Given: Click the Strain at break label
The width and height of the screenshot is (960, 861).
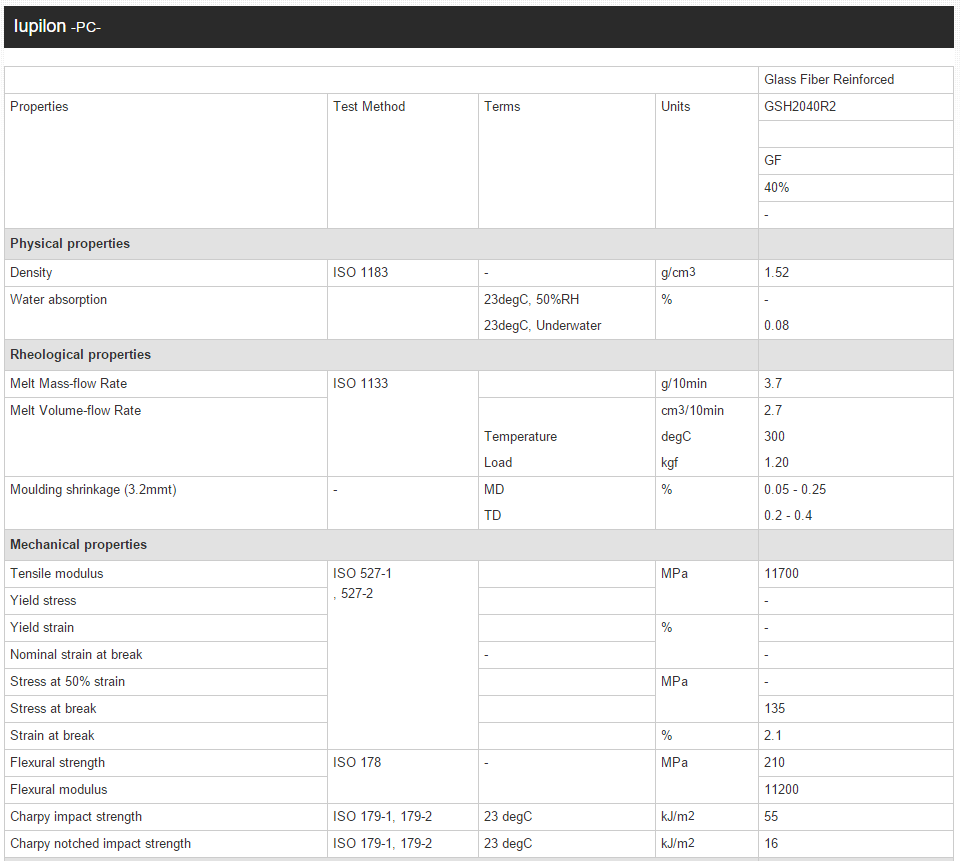Looking at the screenshot, I should (52, 735).
